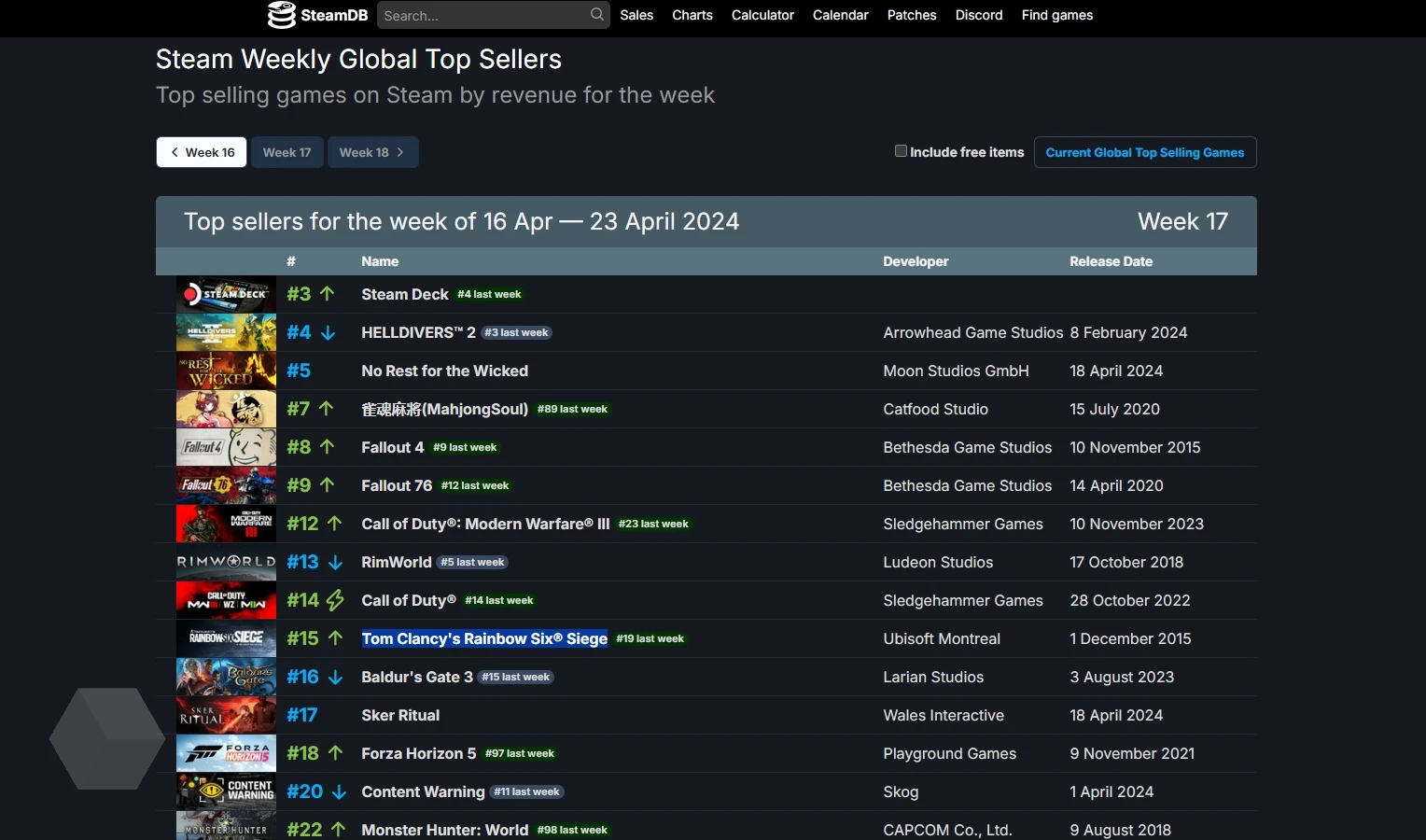Select the Week 17 button
This screenshot has width=1426, height=840.
(x=287, y=152)
